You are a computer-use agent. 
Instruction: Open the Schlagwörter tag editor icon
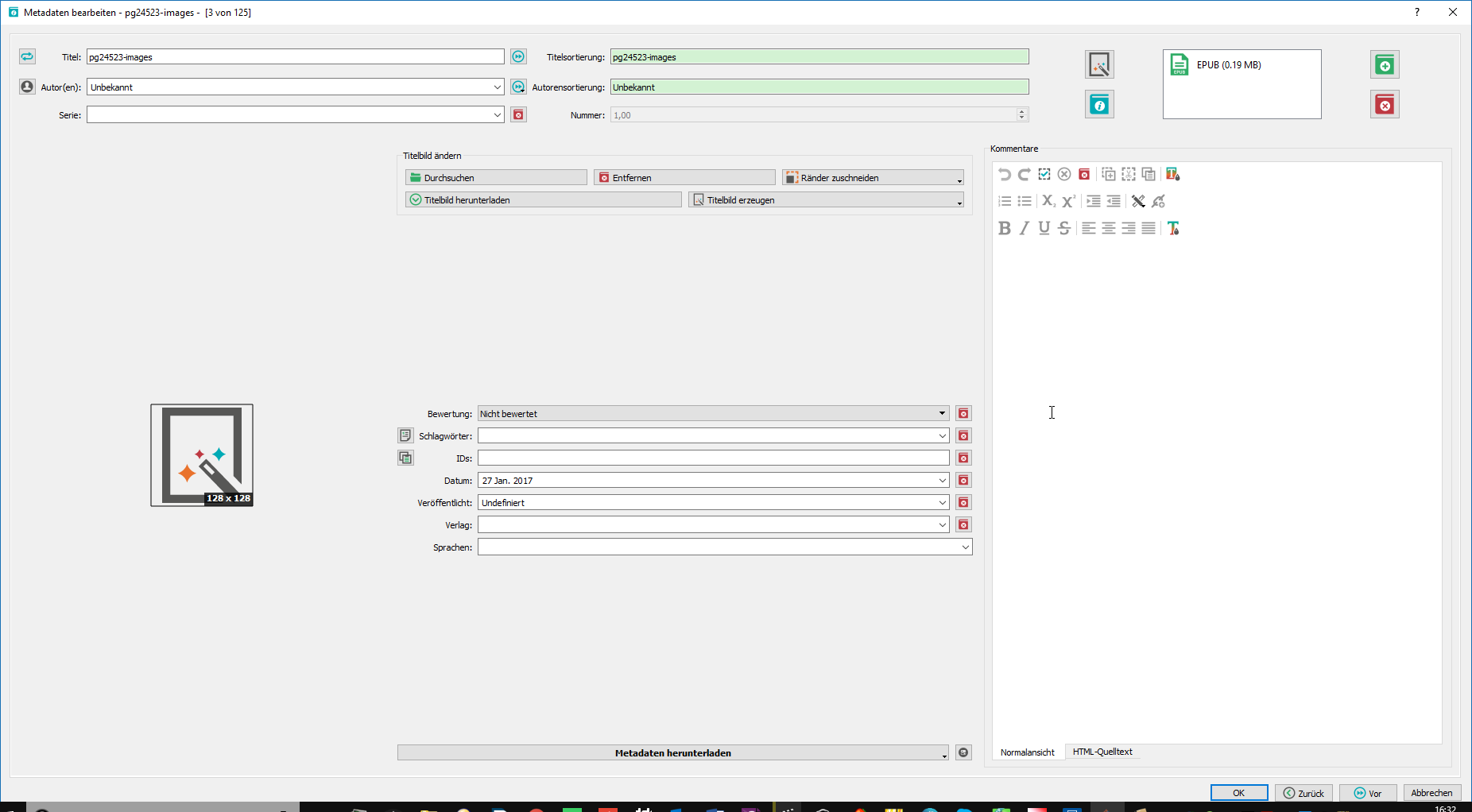click(x=405, y=435)
